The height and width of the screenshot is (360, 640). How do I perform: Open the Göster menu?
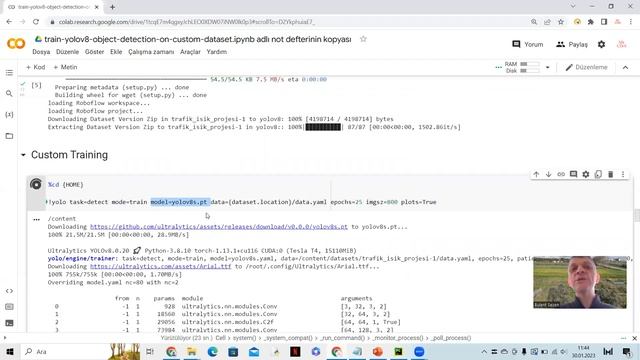[x=94, y=52]
